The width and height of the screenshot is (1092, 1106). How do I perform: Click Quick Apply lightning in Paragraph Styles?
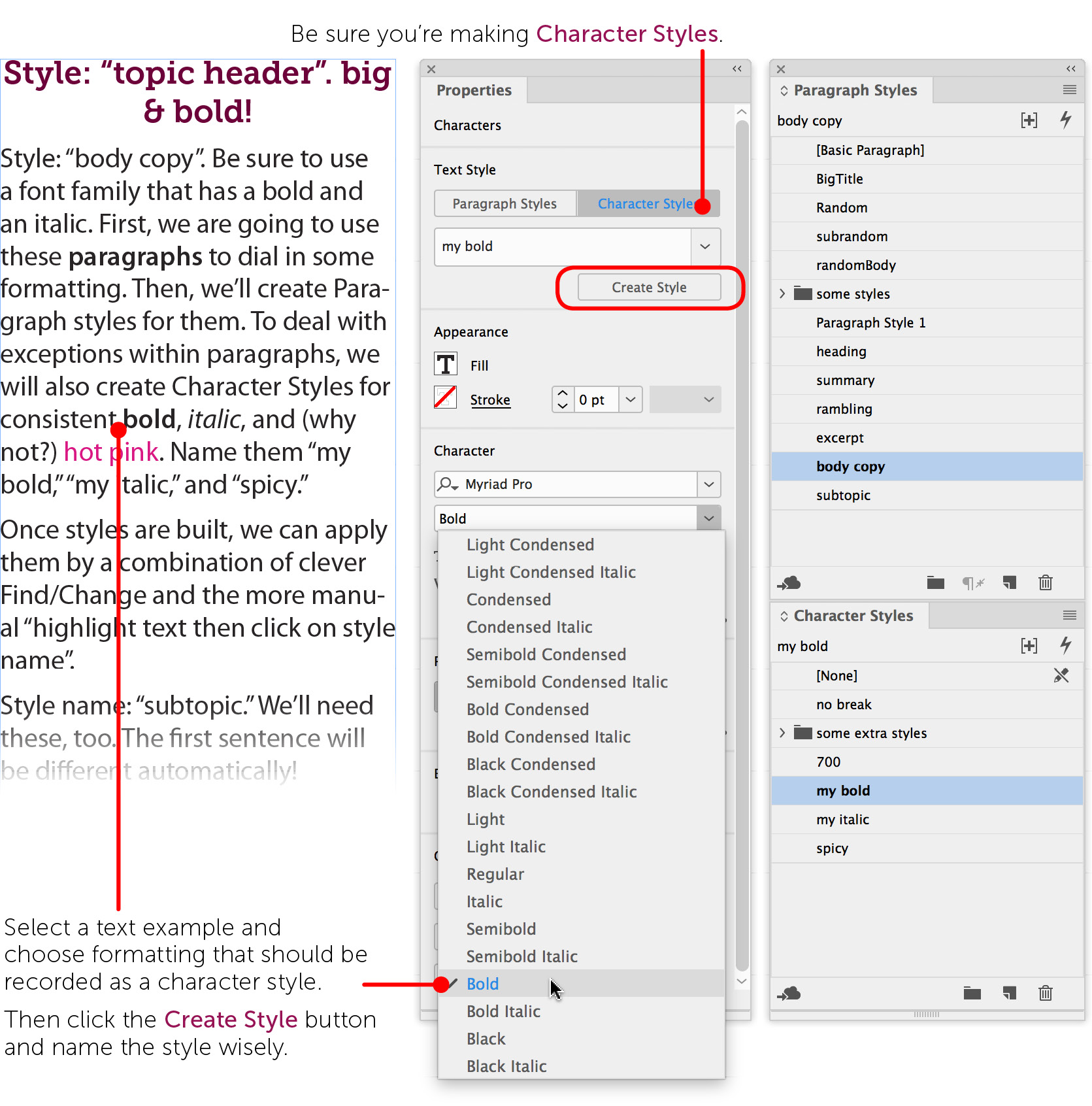pos(1065,120)
